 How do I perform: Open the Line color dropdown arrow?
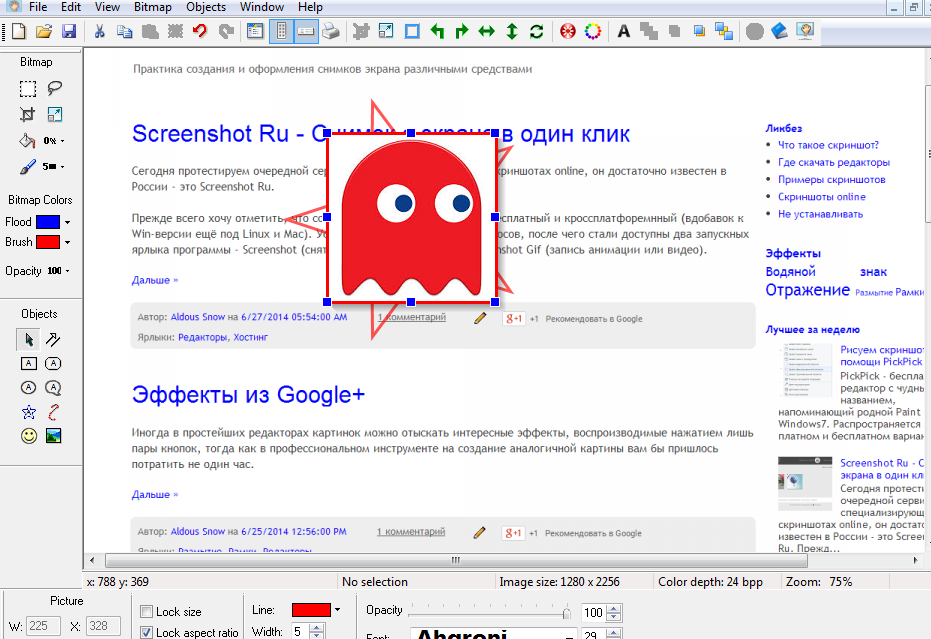(x=337, y=610)
